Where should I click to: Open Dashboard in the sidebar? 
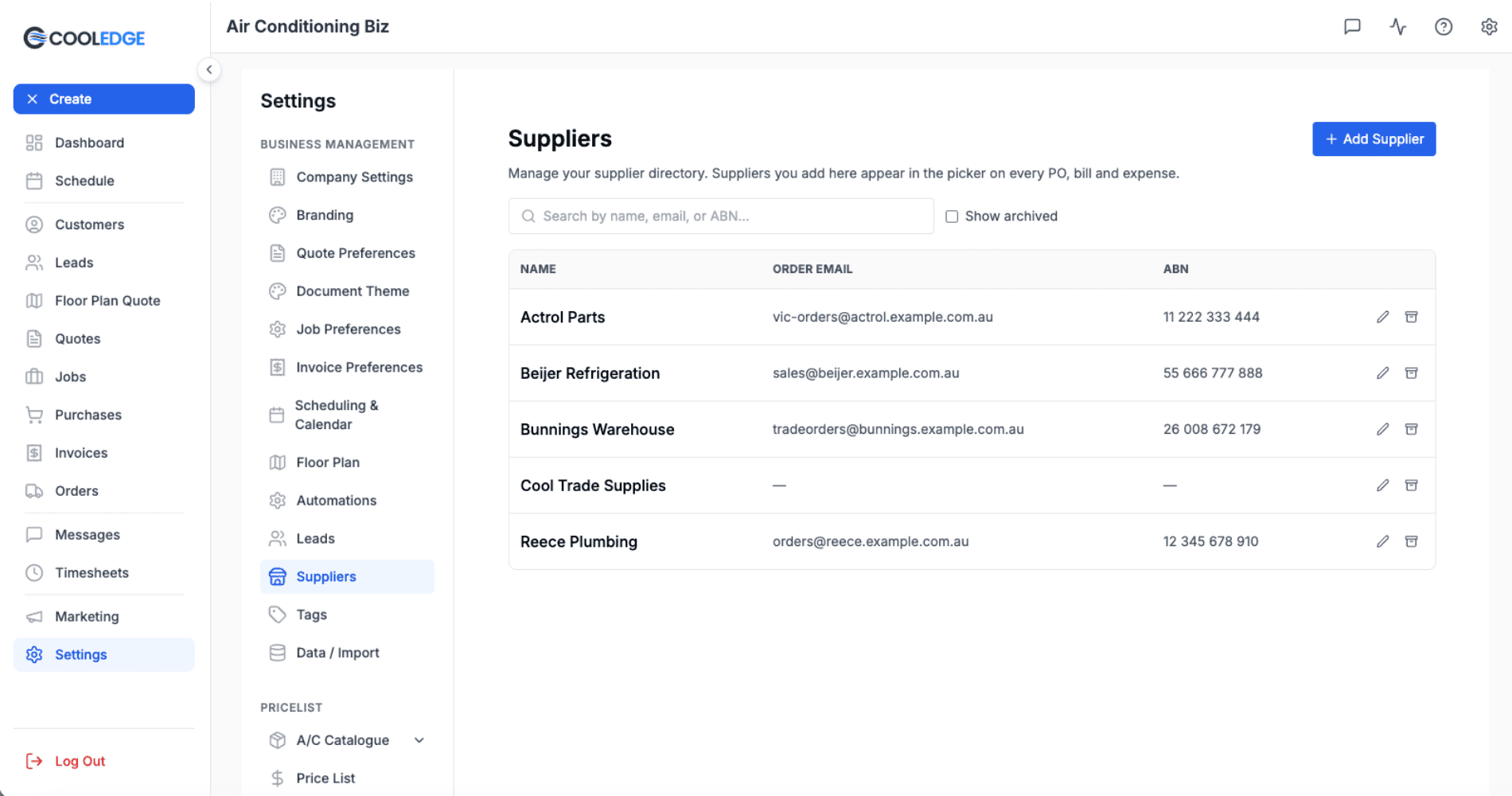(x=104, y=142)
